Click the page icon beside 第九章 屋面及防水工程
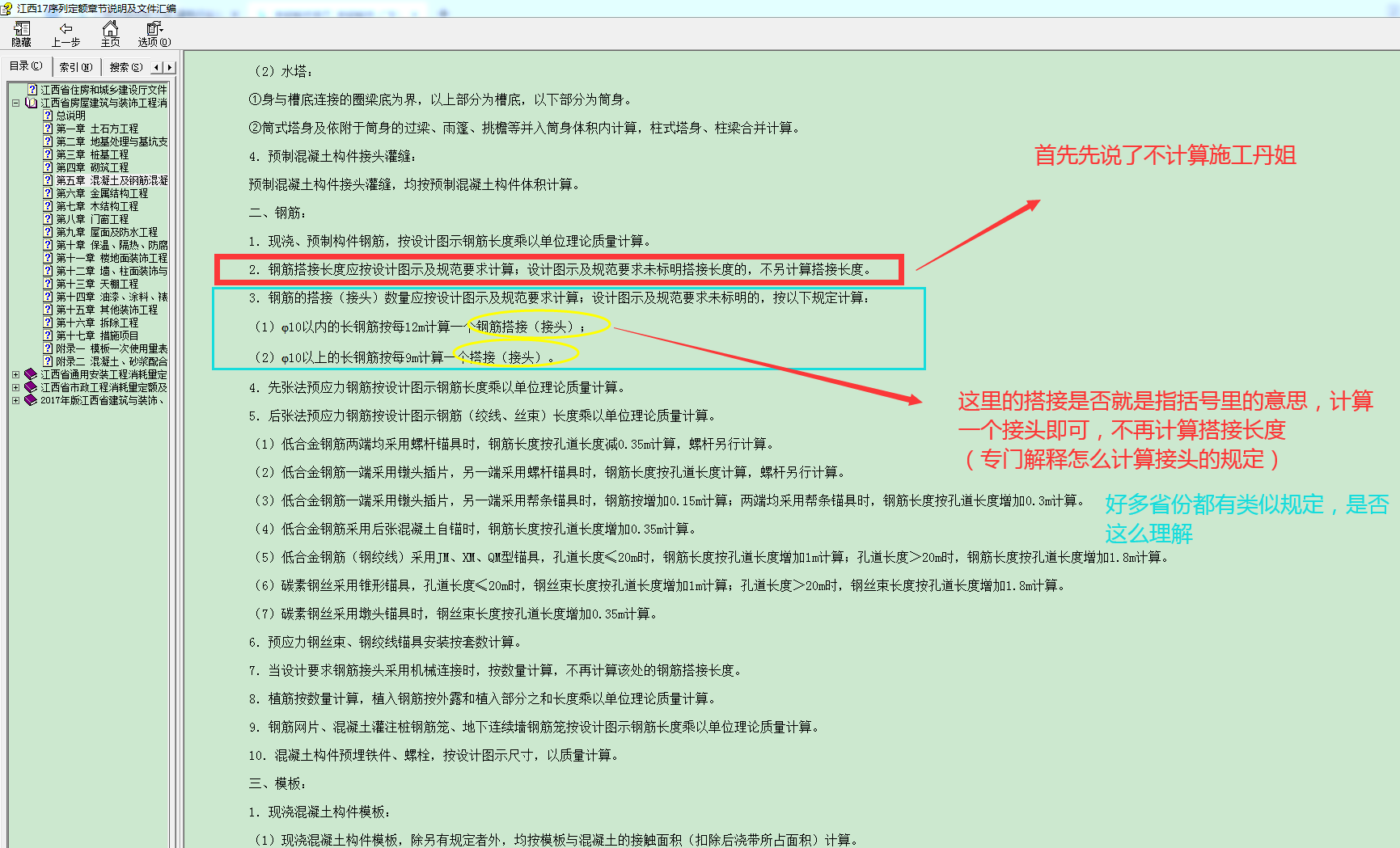This screenshot has width=1400, height=848. pos(48,232)
